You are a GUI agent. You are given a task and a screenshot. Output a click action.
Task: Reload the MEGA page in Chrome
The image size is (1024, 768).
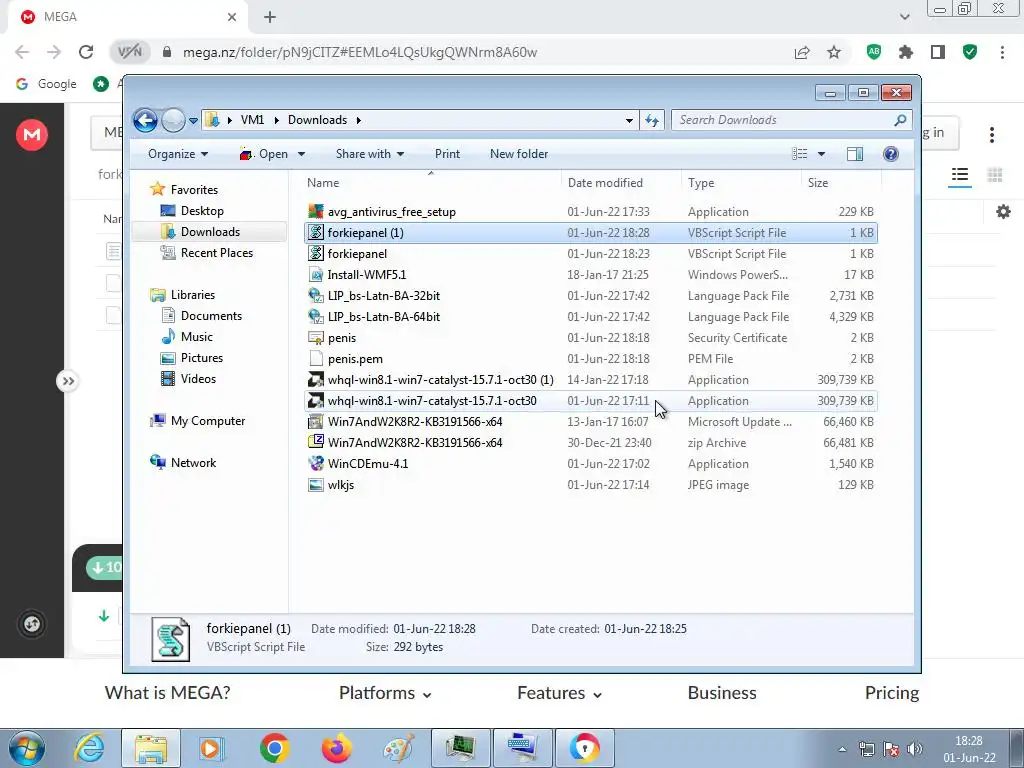86,52
